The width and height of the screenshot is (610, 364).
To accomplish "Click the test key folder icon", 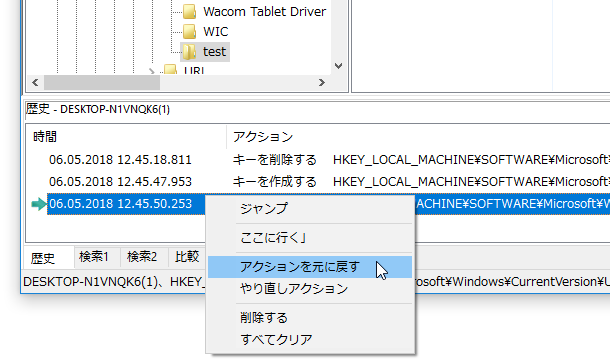I will [189, 52].
